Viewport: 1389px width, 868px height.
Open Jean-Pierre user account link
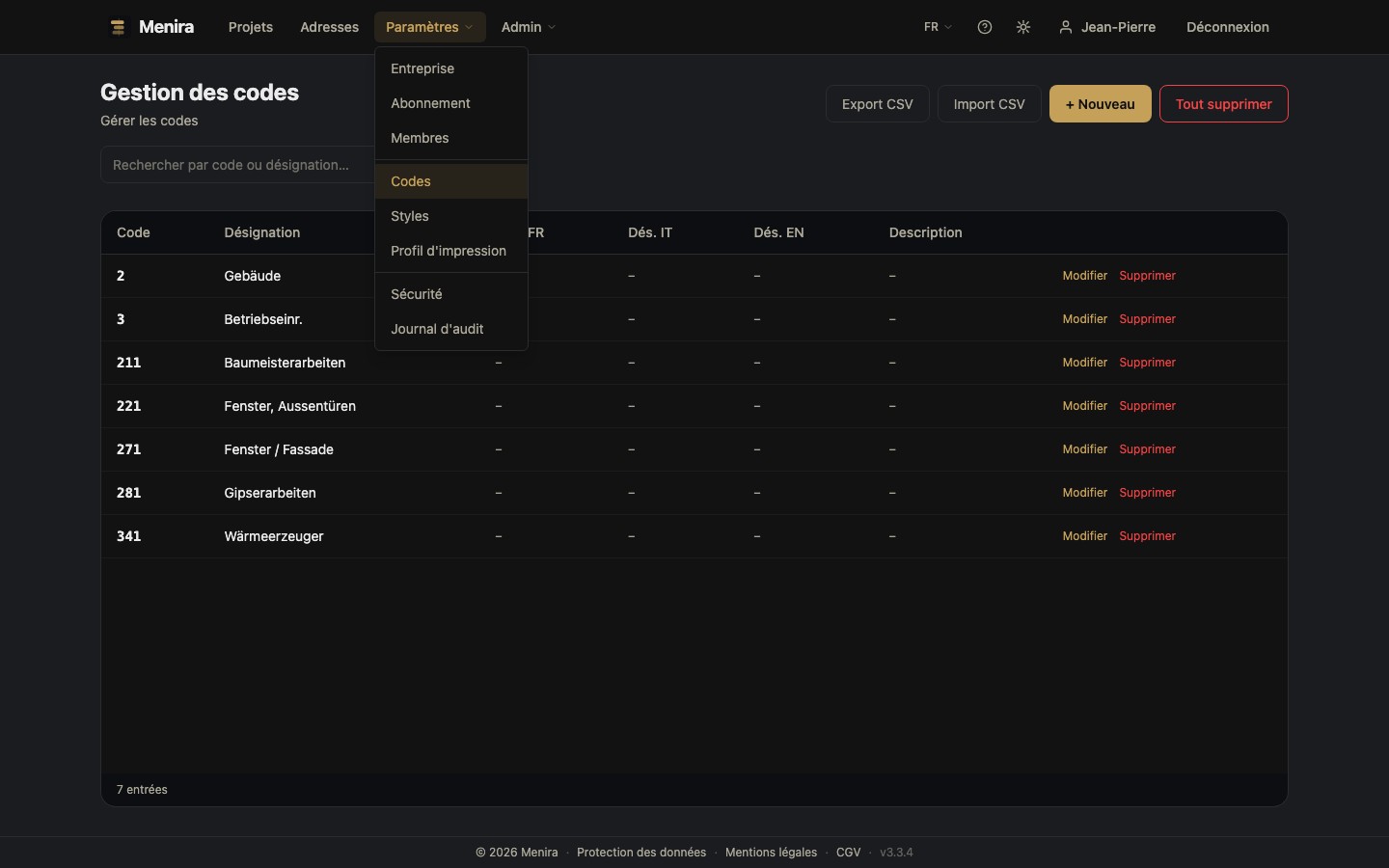pyautogui.click(x=1107, y=27)
